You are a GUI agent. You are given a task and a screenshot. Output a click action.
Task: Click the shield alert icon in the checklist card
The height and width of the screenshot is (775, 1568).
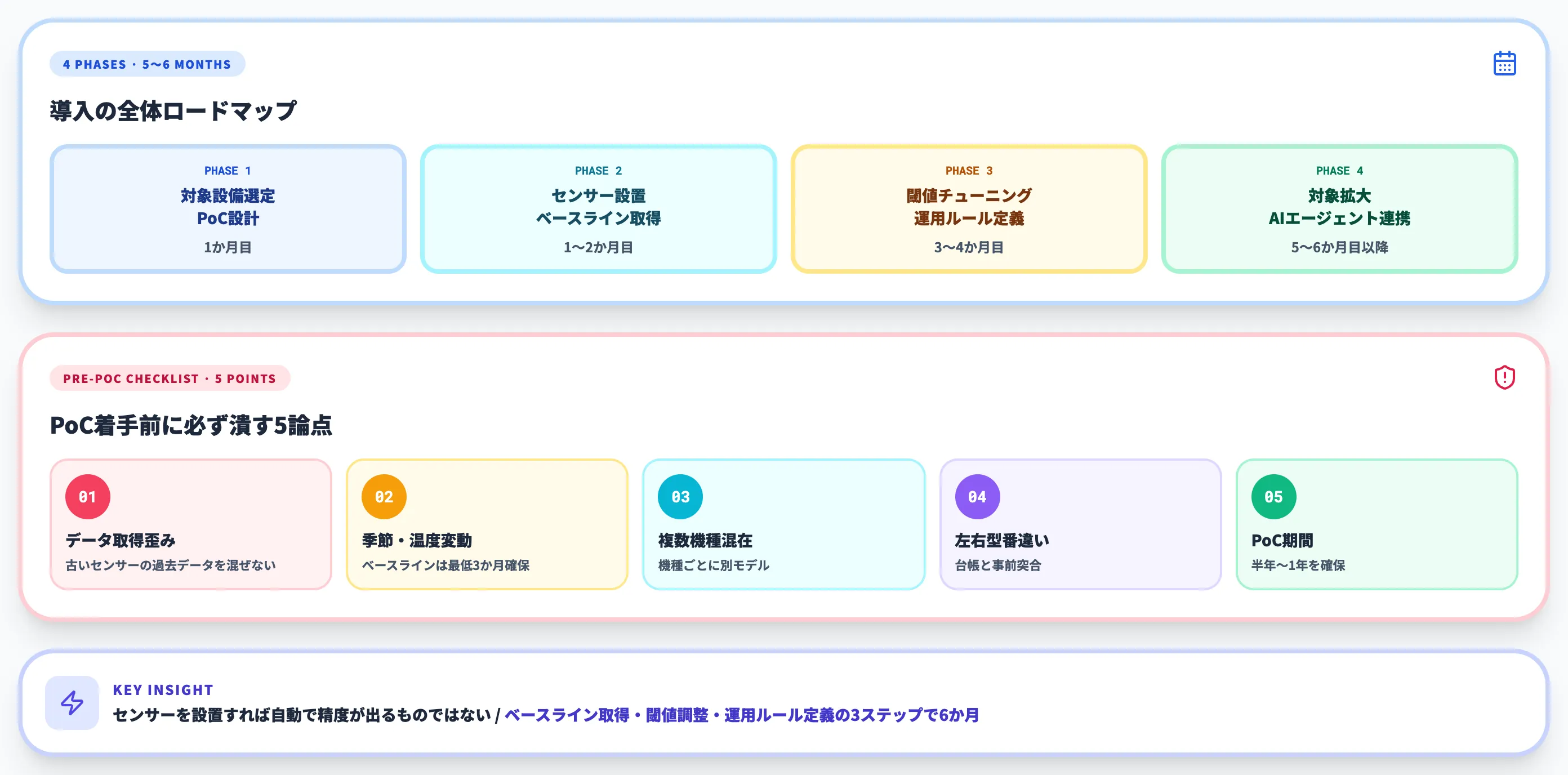coord(1504,377)
